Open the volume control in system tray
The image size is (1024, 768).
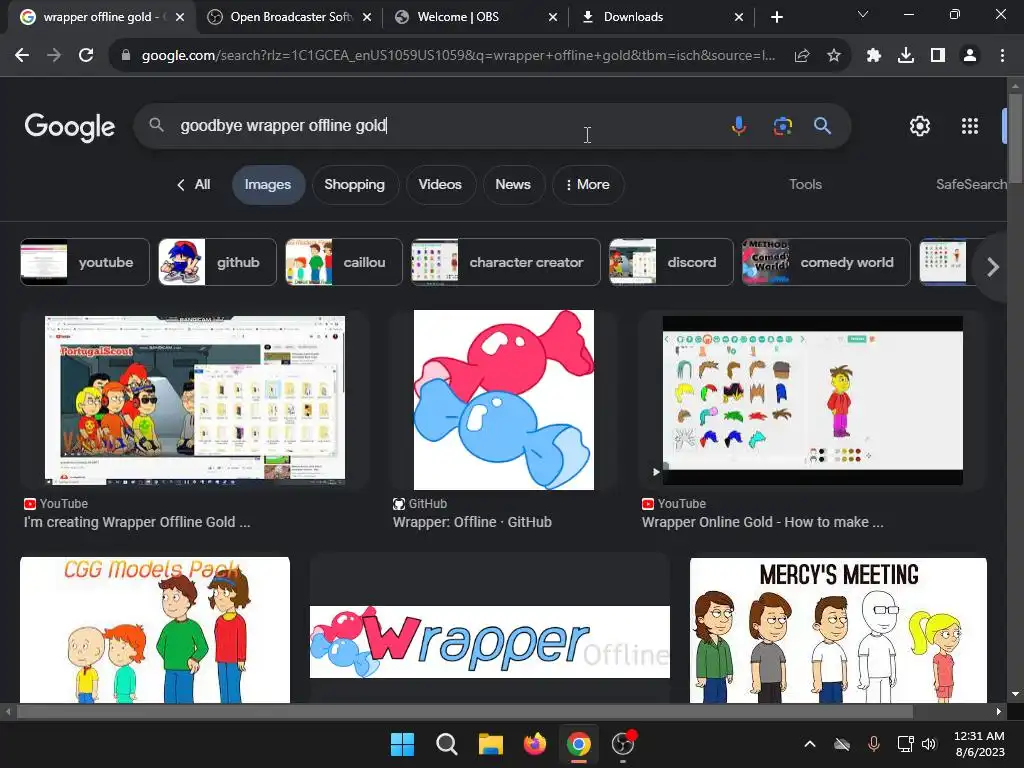[x=929, y=744]
